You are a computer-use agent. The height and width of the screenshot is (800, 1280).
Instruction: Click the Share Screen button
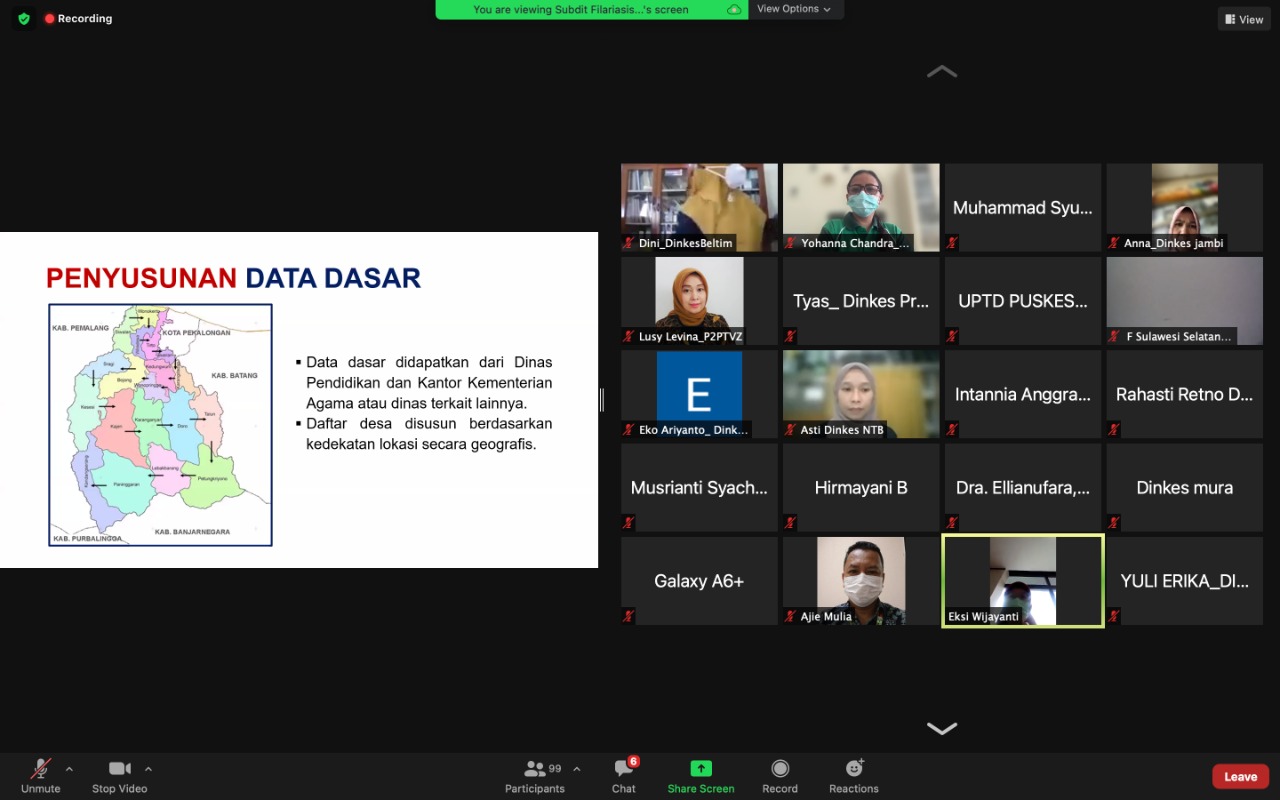[701, 776]
